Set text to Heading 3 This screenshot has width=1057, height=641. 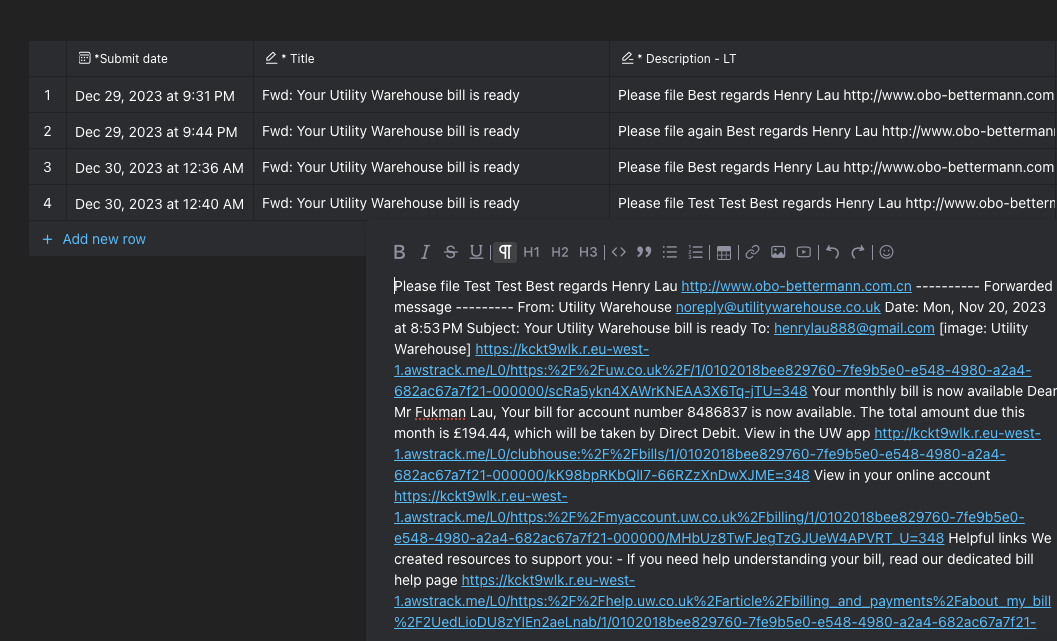588,252
